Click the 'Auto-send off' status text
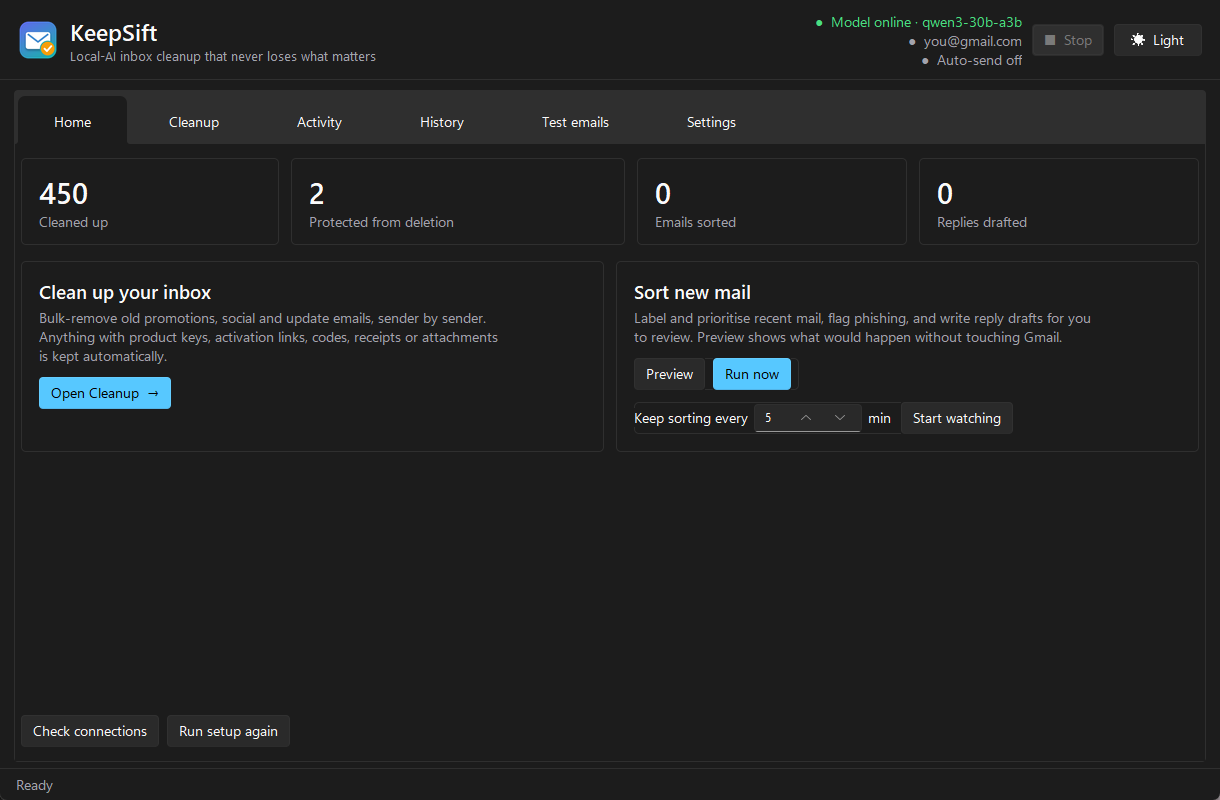This screenshot has width=1220, height=800. (x=979, y=60)
